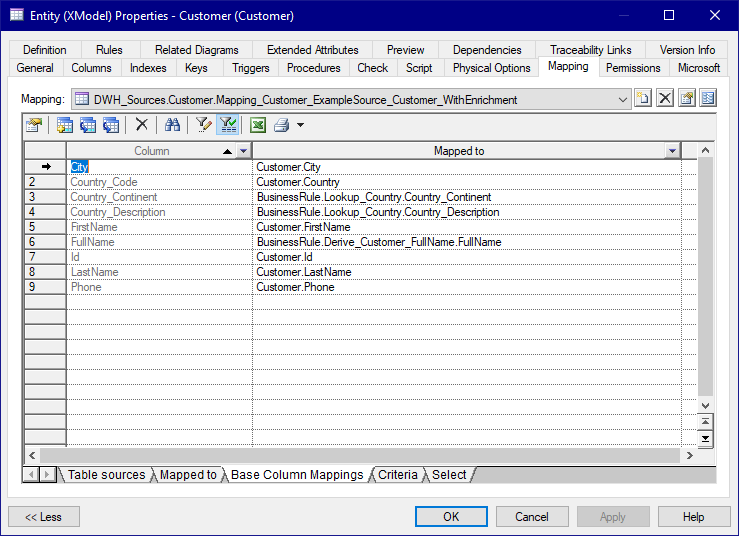
Task: Open the Check tab
Action: pyautogui.click(x=372, y=68)
